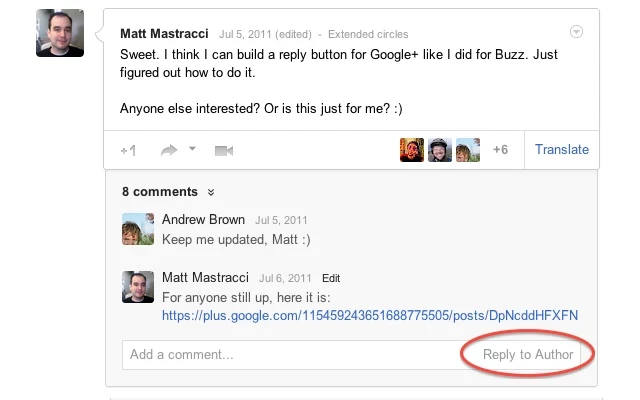Open the post options circle menu
This screenshot has width=640, height=400.
click(576, 31)
